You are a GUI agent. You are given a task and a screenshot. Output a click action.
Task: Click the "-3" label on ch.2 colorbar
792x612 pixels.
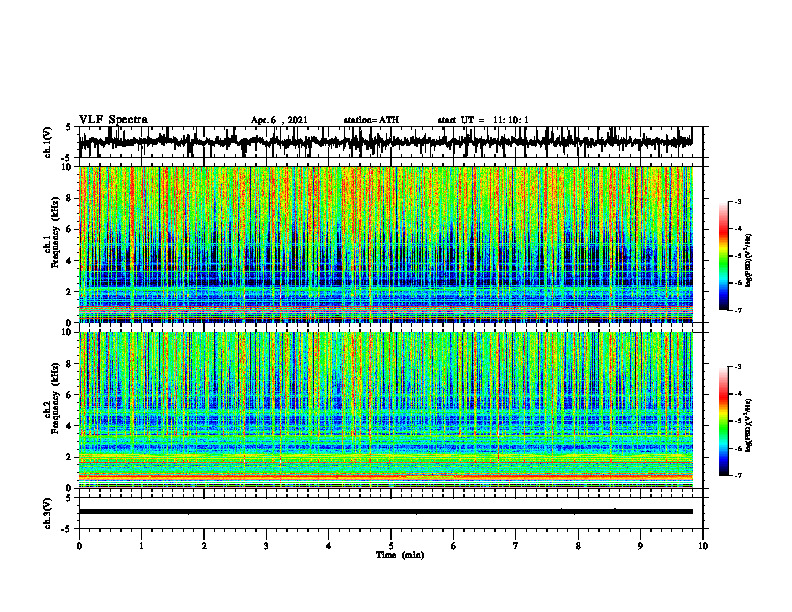click(x=738, y=367)
